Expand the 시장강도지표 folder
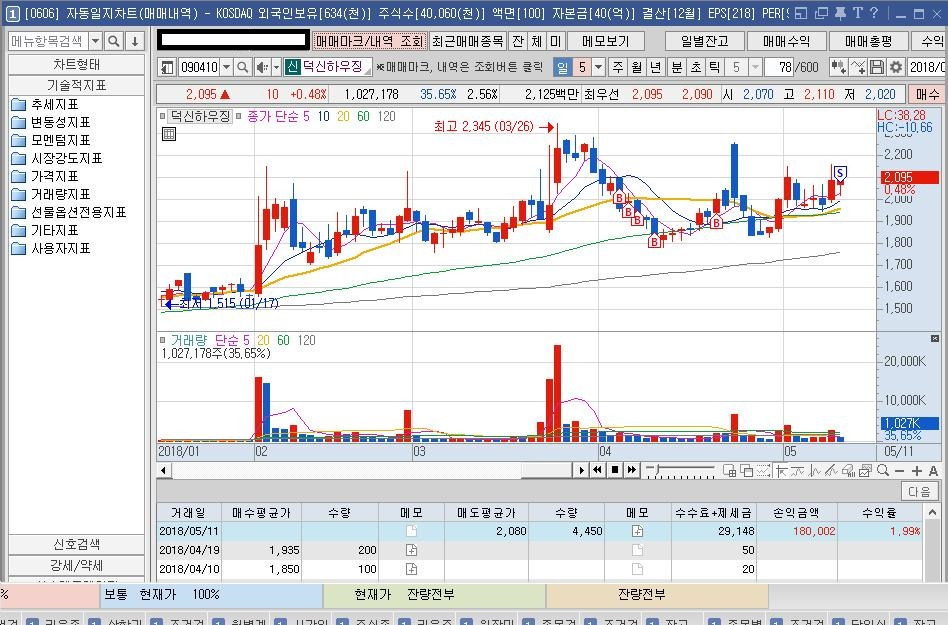 coord(57,158)
